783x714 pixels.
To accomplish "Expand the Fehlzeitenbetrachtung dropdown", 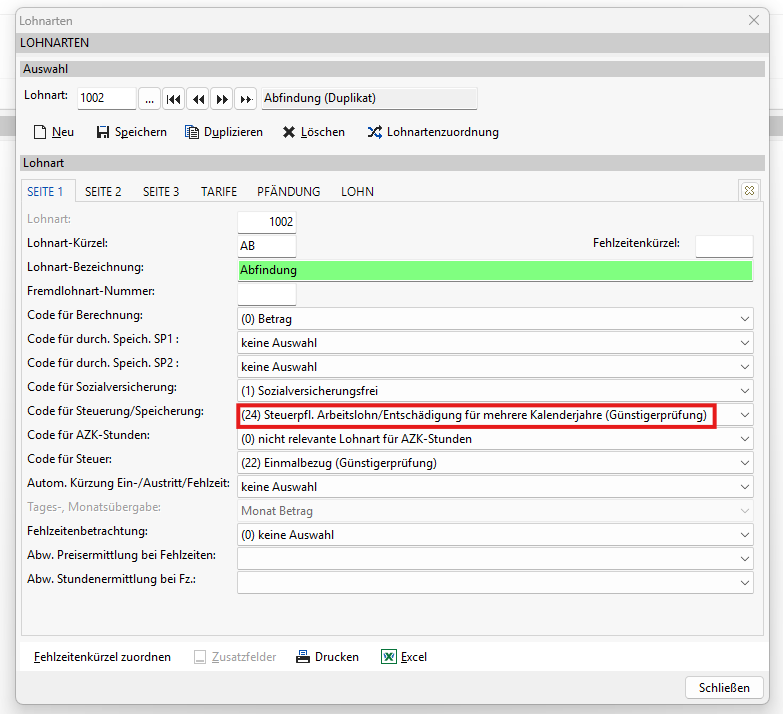I will (745, 535).
